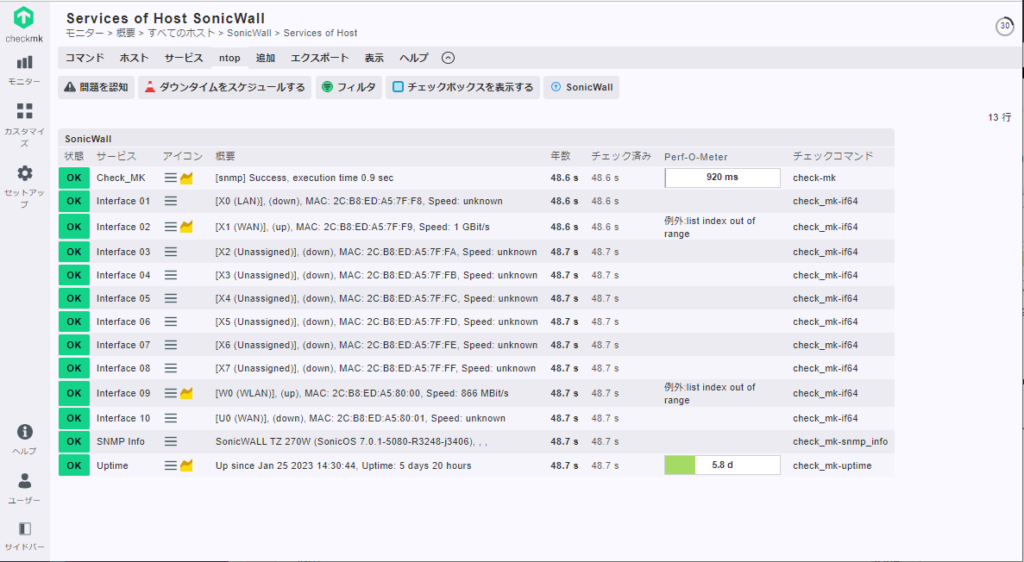
Task: Open action menu for Uptime service
Action: tap(170, 465)
